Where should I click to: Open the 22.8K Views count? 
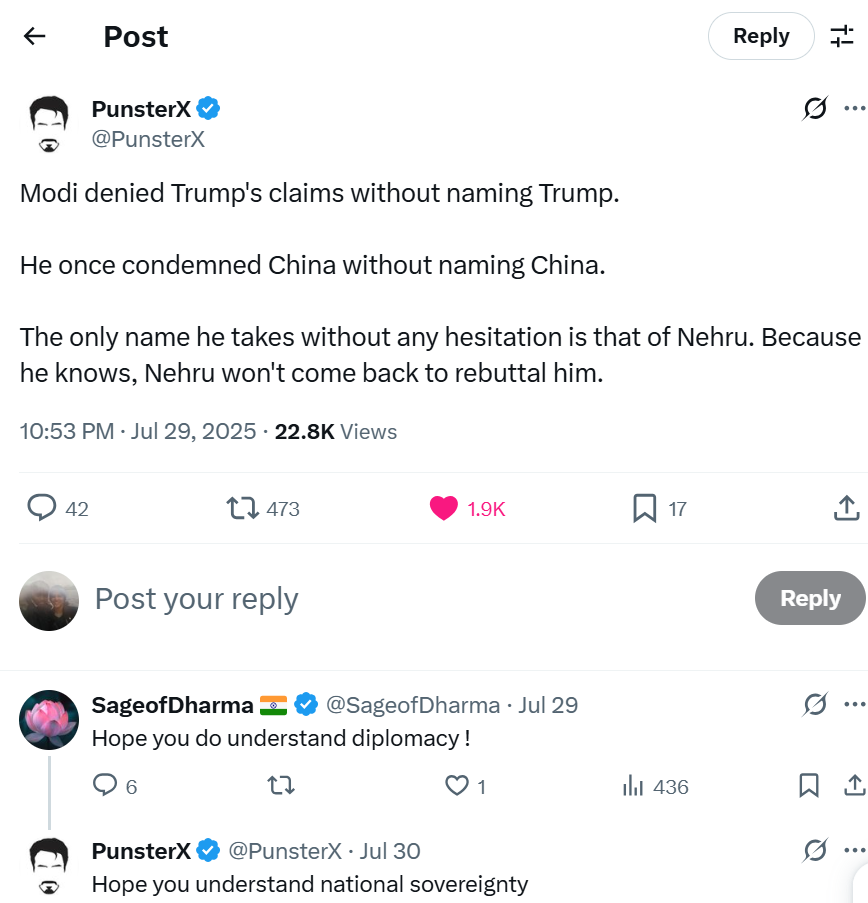click(x=336, y=432)
